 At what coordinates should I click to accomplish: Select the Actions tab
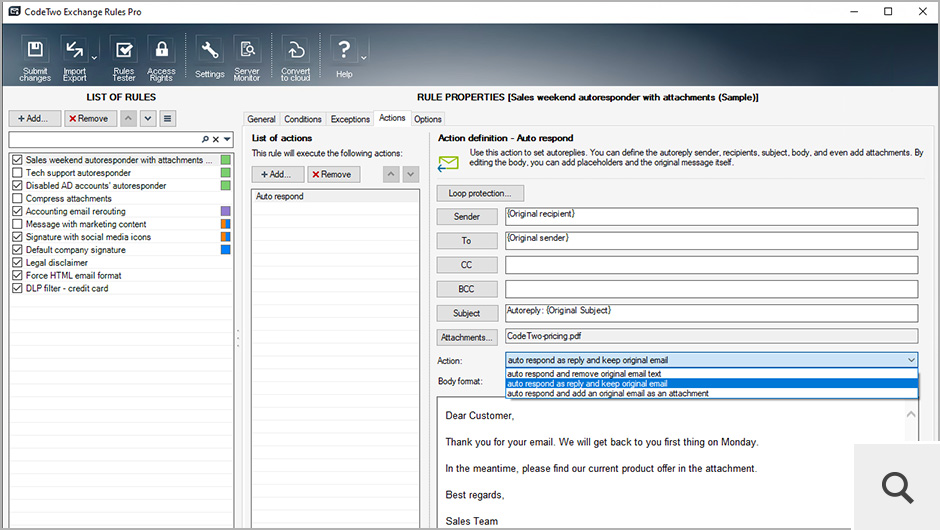[392, 118]
